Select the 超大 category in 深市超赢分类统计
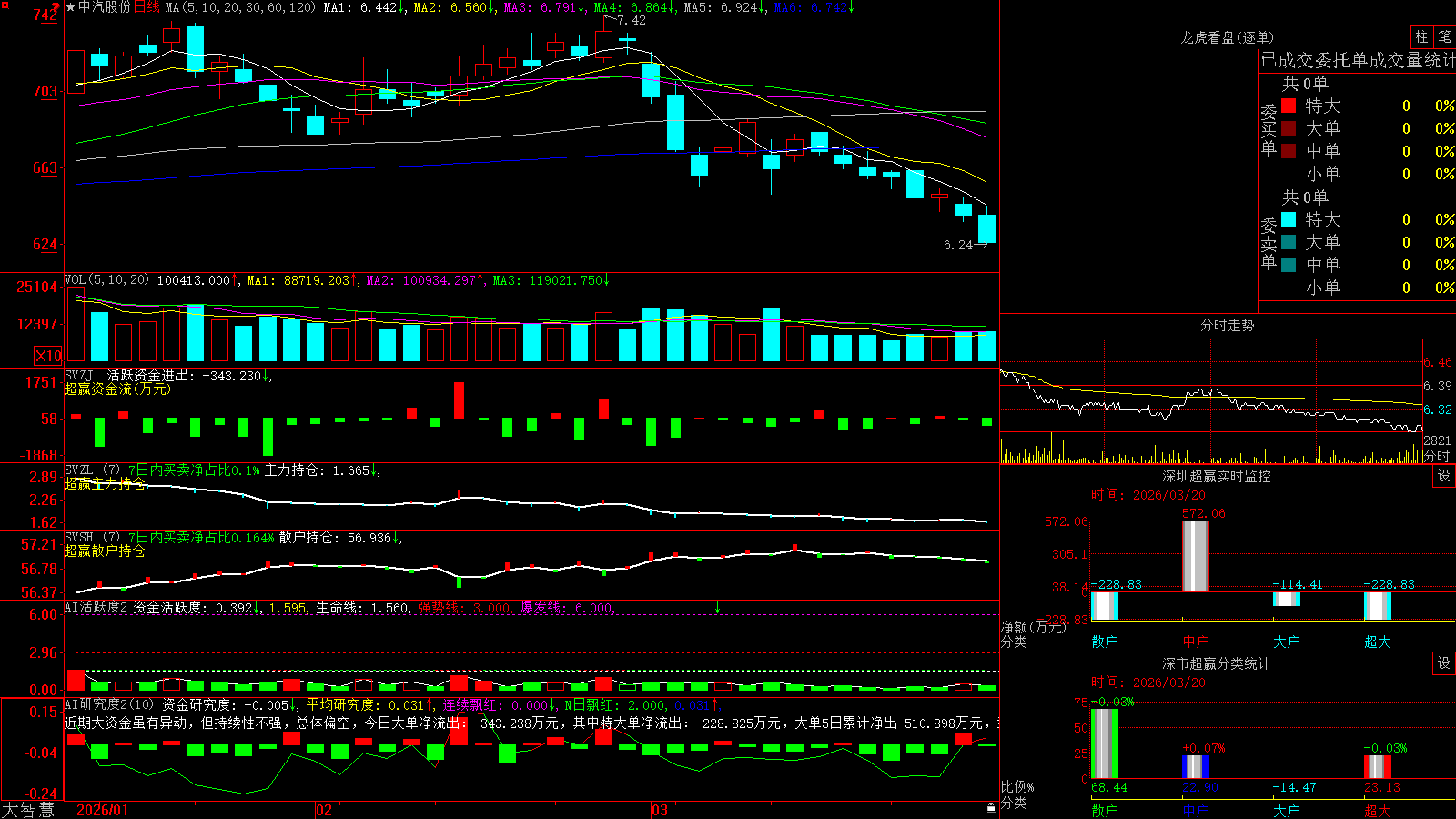 tap(1378, 811)
